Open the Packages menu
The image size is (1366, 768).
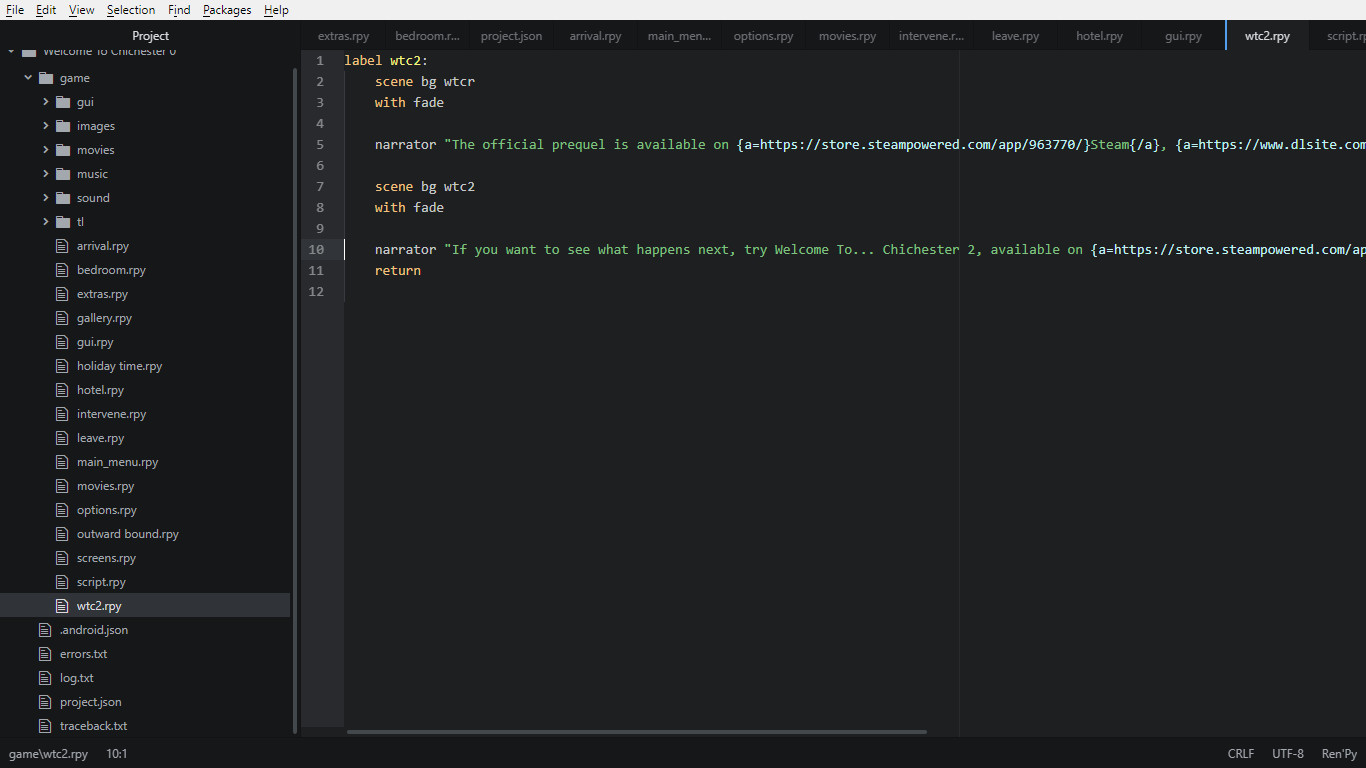click(x=226, y=10)
